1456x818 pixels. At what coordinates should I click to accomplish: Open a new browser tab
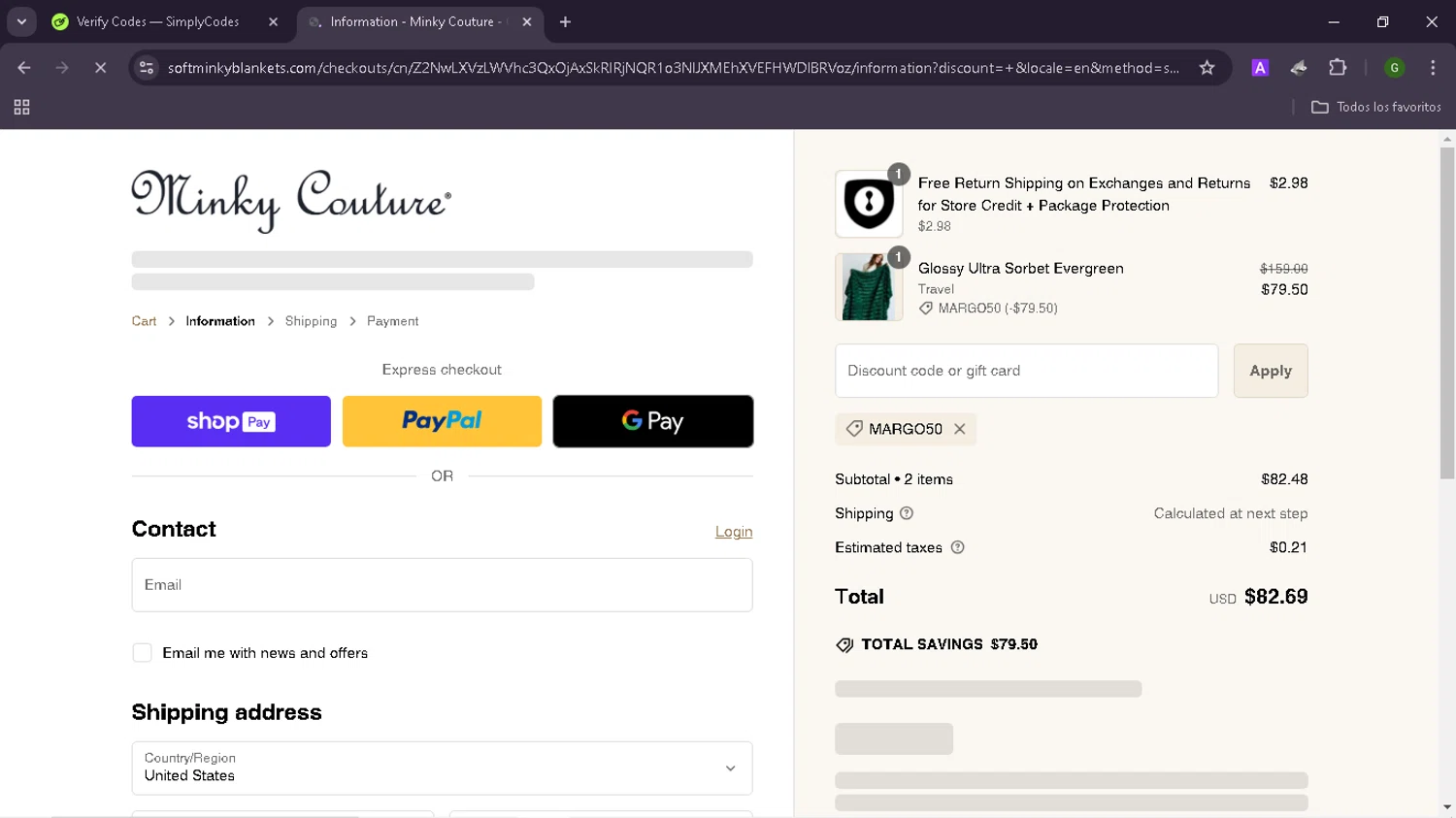pos(565,21)
